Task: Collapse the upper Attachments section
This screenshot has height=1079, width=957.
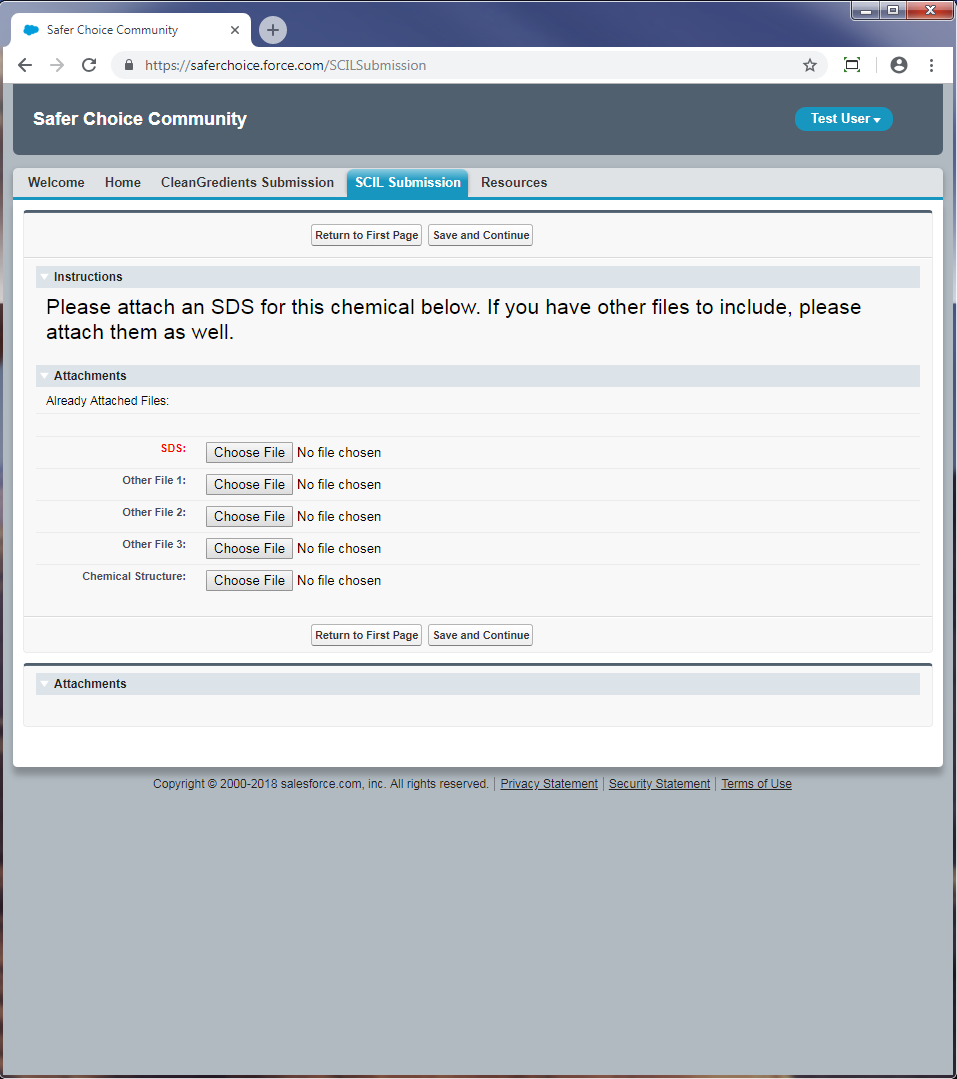Action: click(x=44, y=376)
